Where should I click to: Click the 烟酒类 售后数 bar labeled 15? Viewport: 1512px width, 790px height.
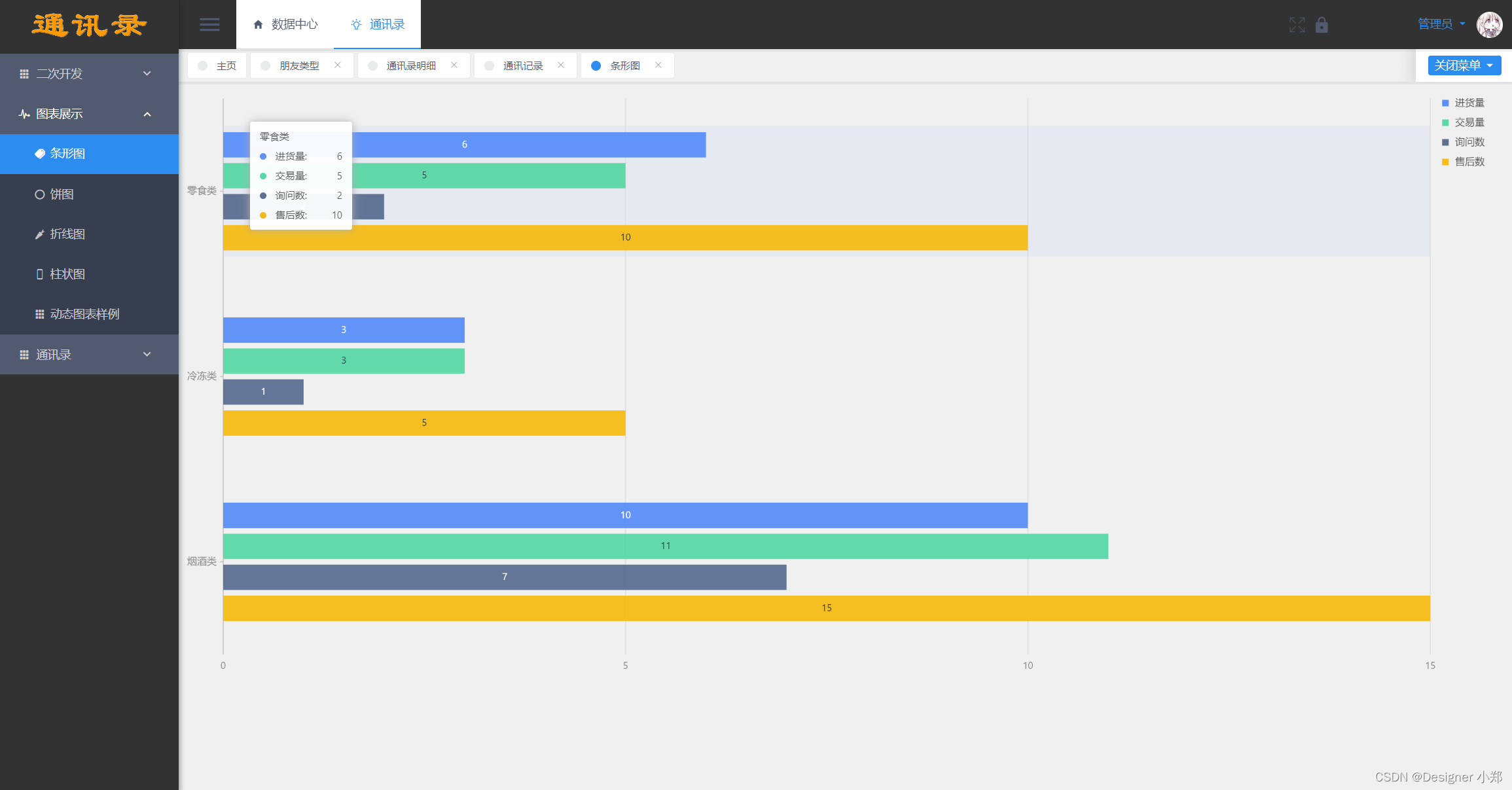tap(826, 608)
